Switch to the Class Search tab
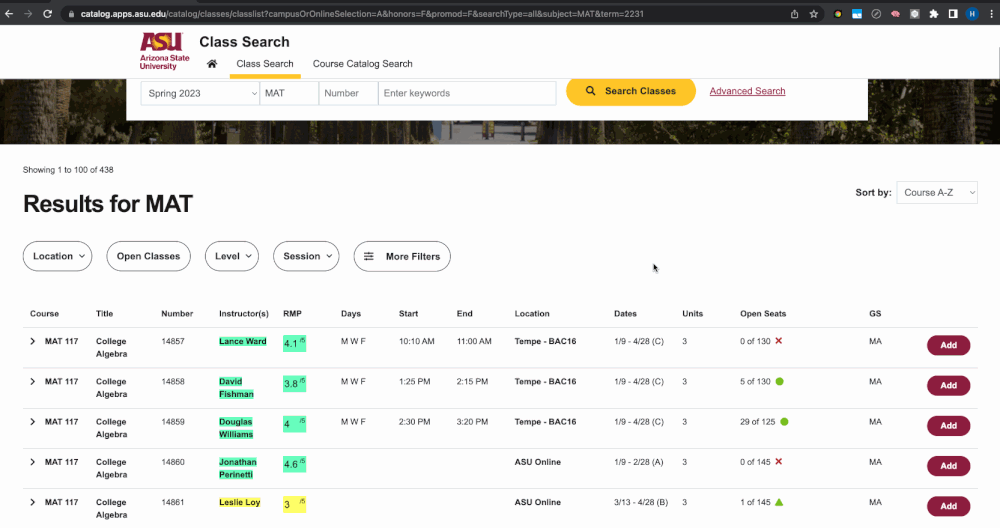 coord(265,64)
